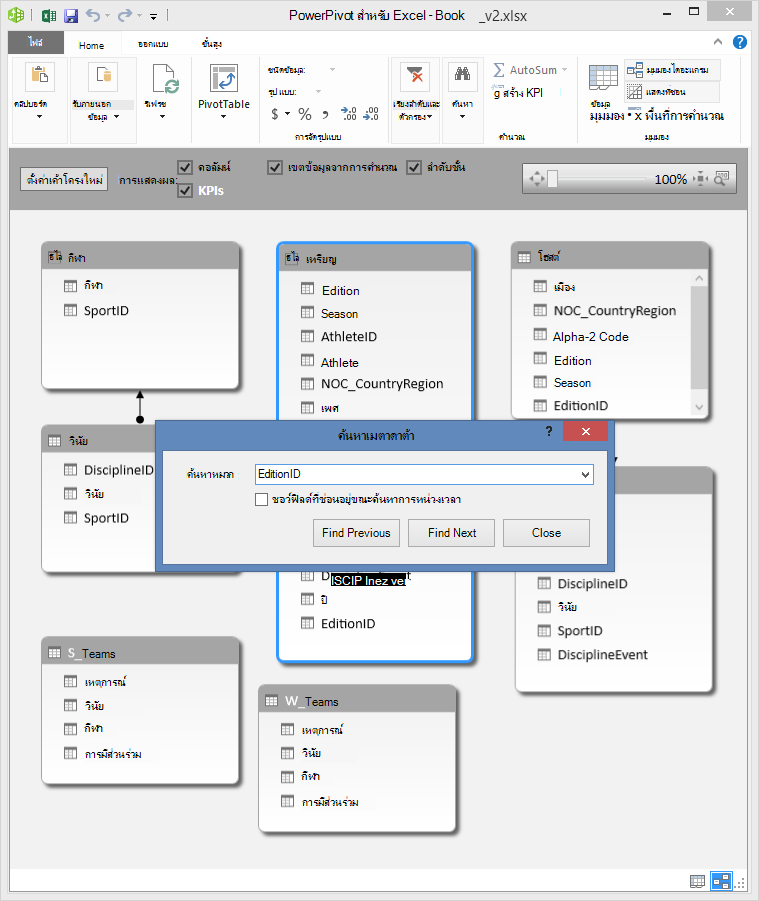The width and height of the screenshot is (759, 901).
Task: Click the Clipboard paste icon
Action: pyautogui.click(x=40, y=76)
